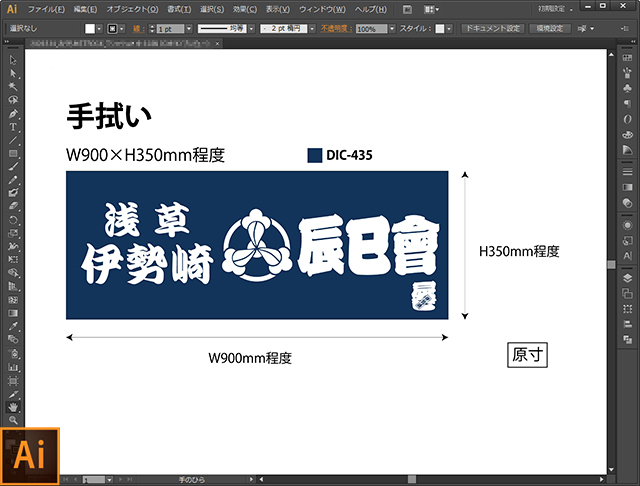The height and width of the screenshot is (486, 640).
Task: Click the ドキュメント設定 button
Action: (493, 29)
